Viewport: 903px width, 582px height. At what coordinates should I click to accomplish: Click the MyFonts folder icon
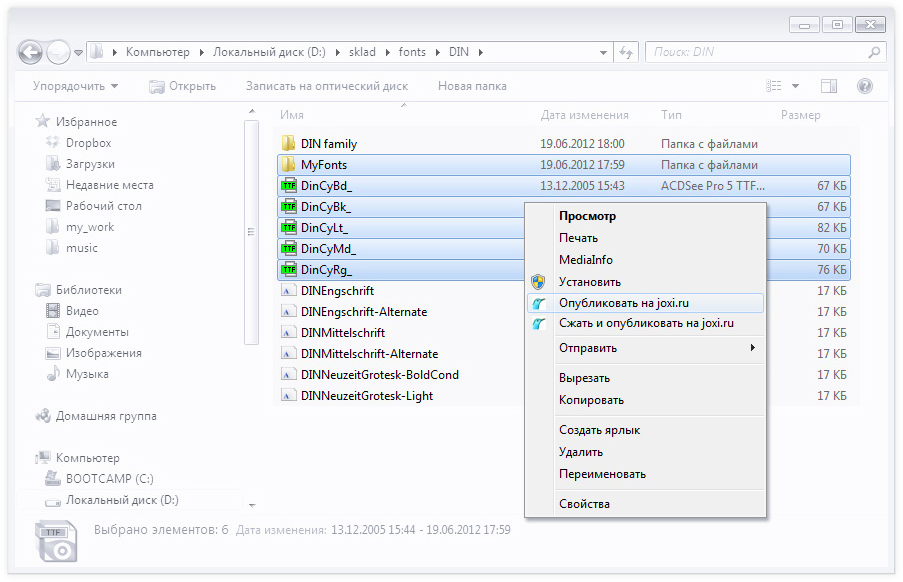[288, 165]
